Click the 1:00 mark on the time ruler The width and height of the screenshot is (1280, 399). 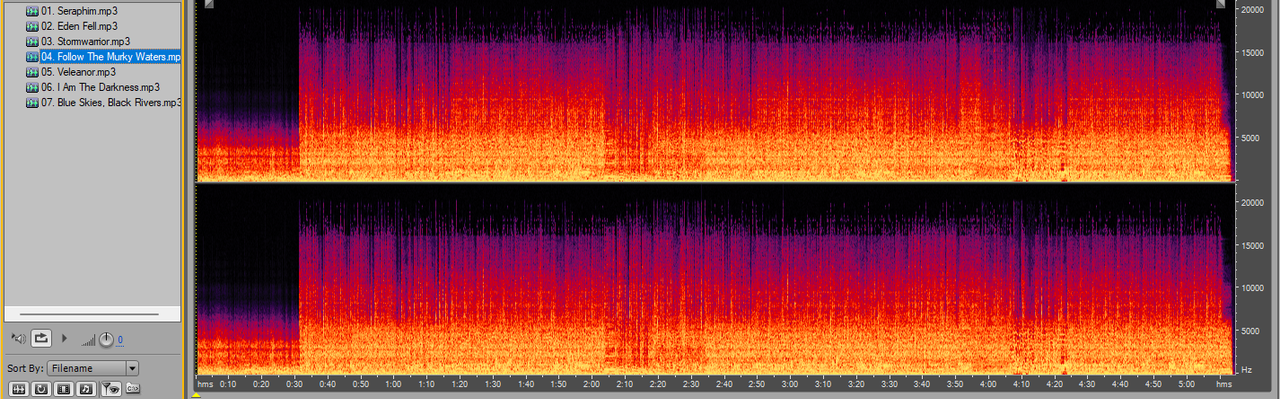tap(394, 384)
